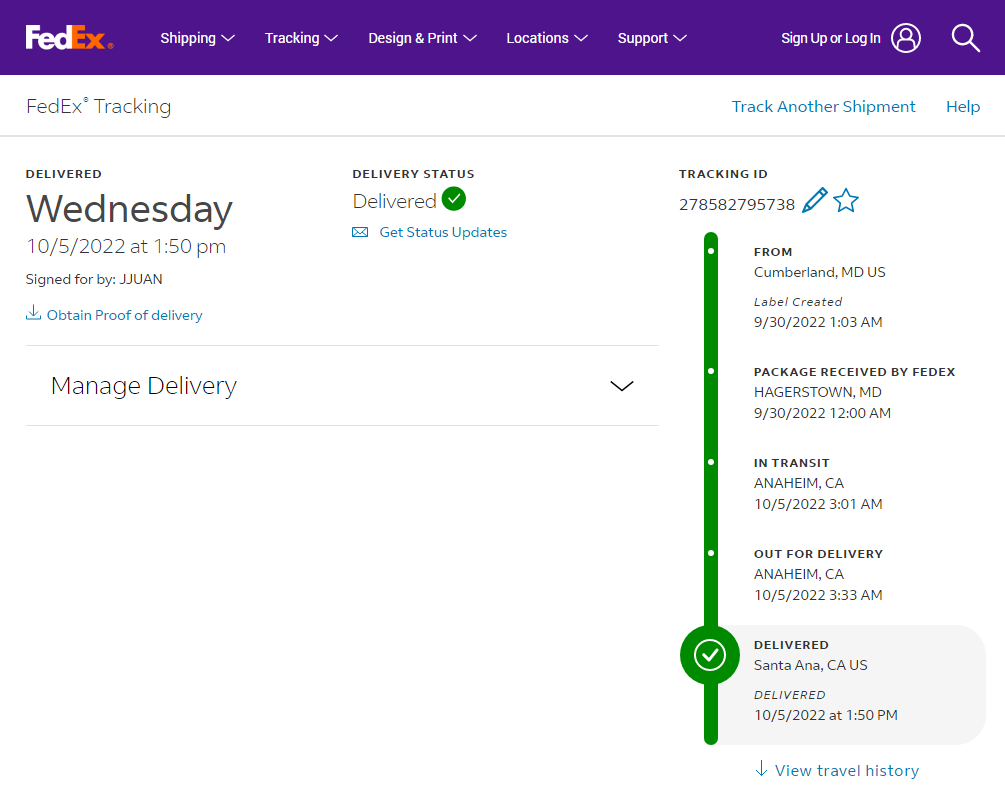Open the Locations menu
1005x802 pixels.
(547, 38)
